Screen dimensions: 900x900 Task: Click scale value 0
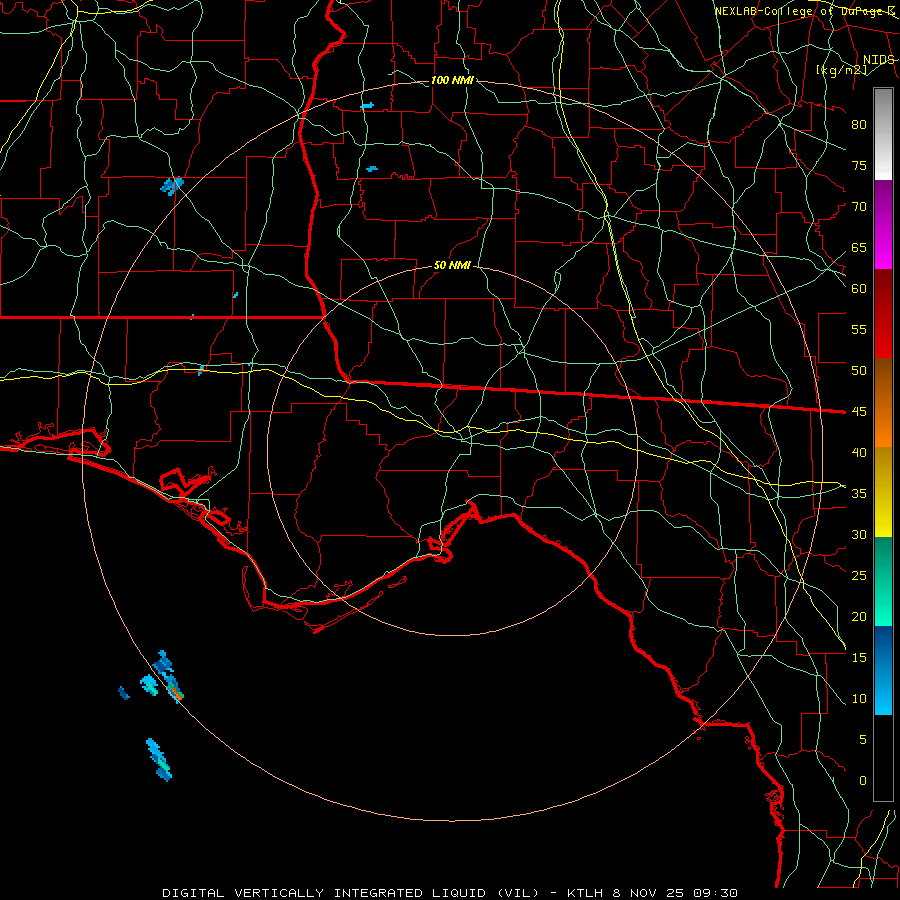(x=863, y=781)
